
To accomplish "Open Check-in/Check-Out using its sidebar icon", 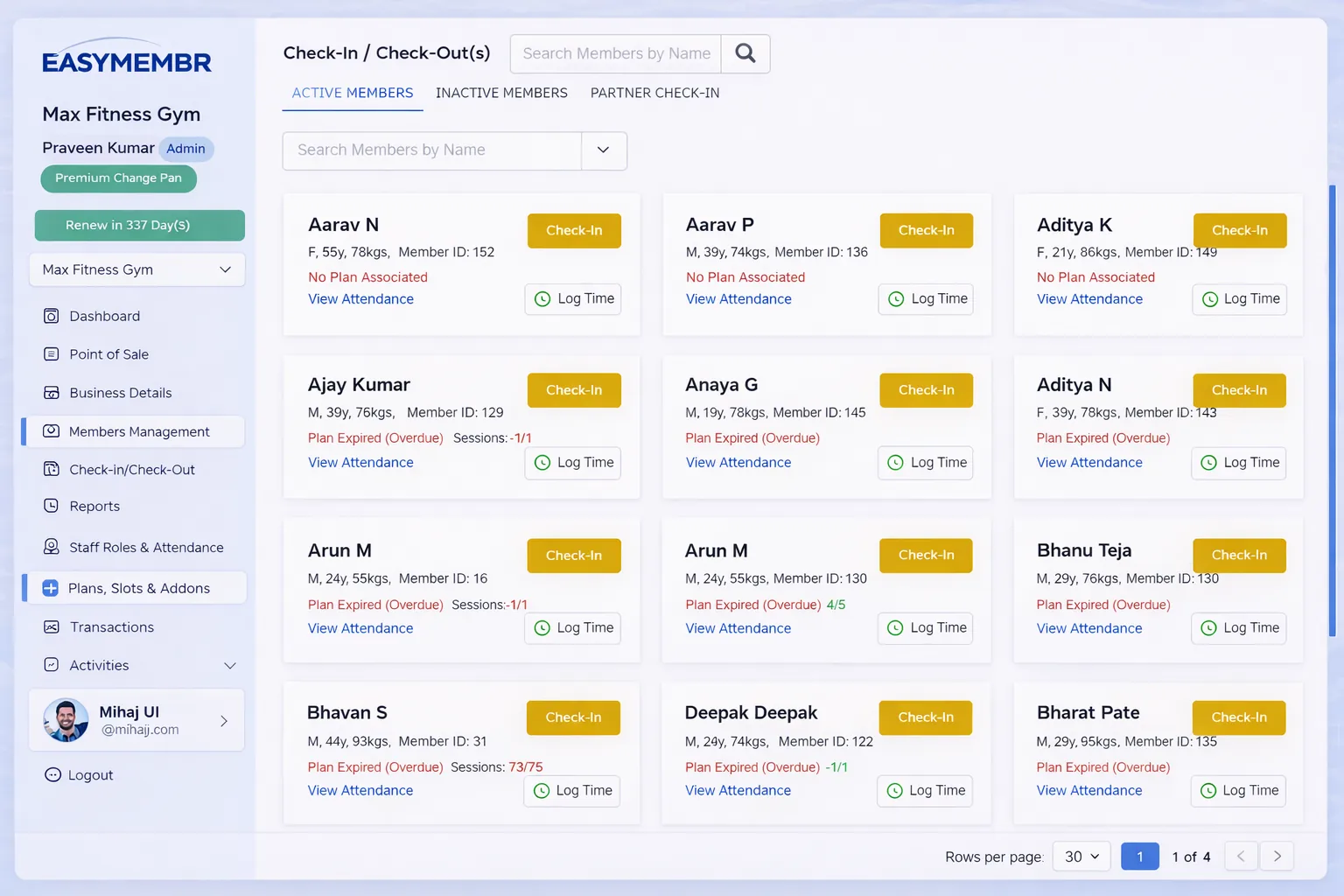I will pyautogui.click(x=52, y=470).
